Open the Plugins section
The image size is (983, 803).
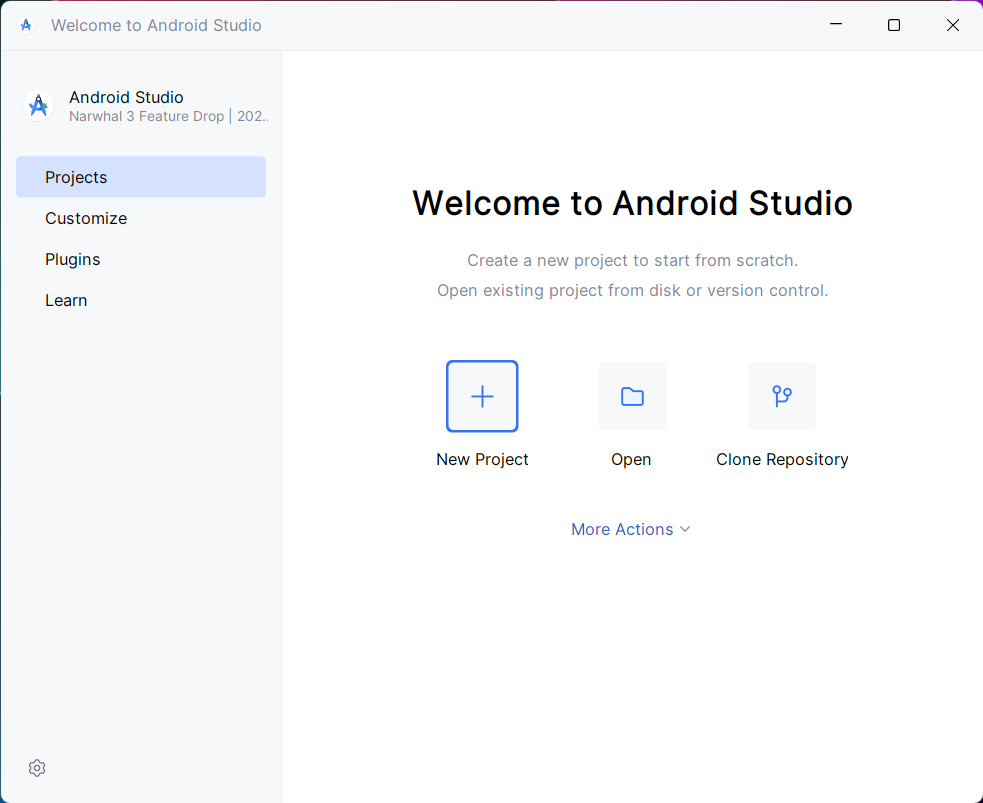(x=73, y=259)
